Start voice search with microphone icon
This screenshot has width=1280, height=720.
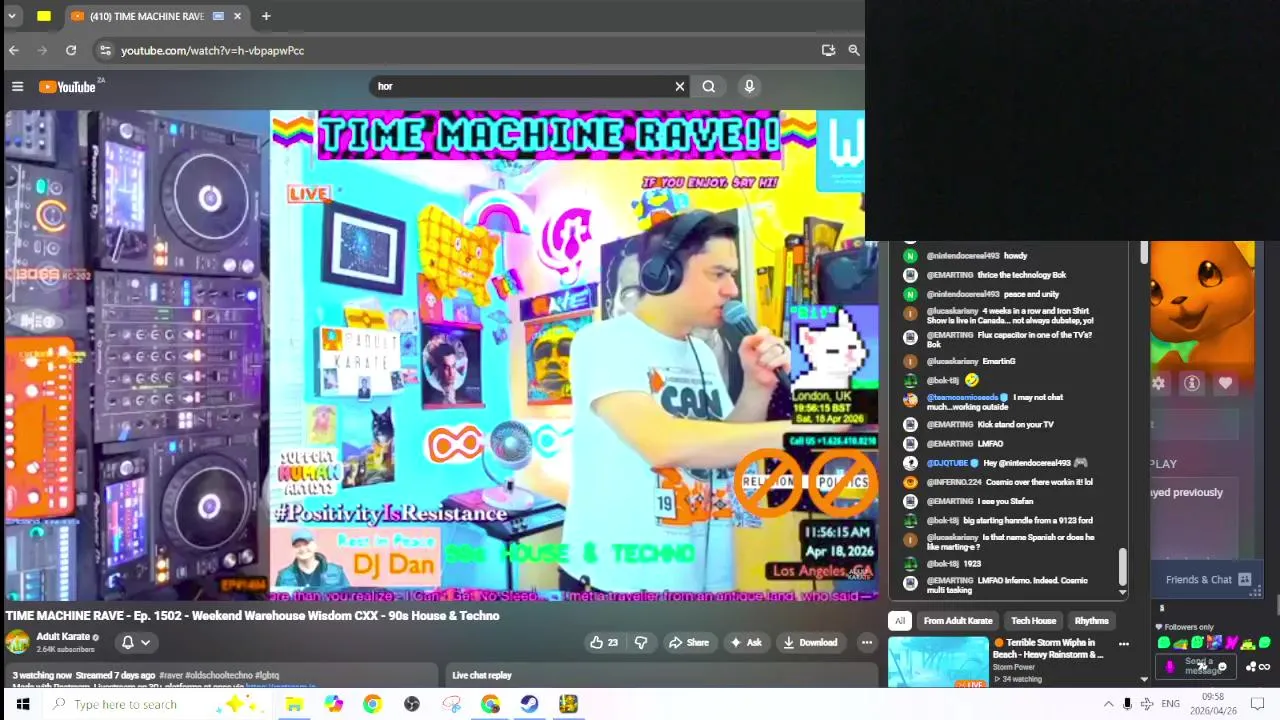(x=749, y=86)
